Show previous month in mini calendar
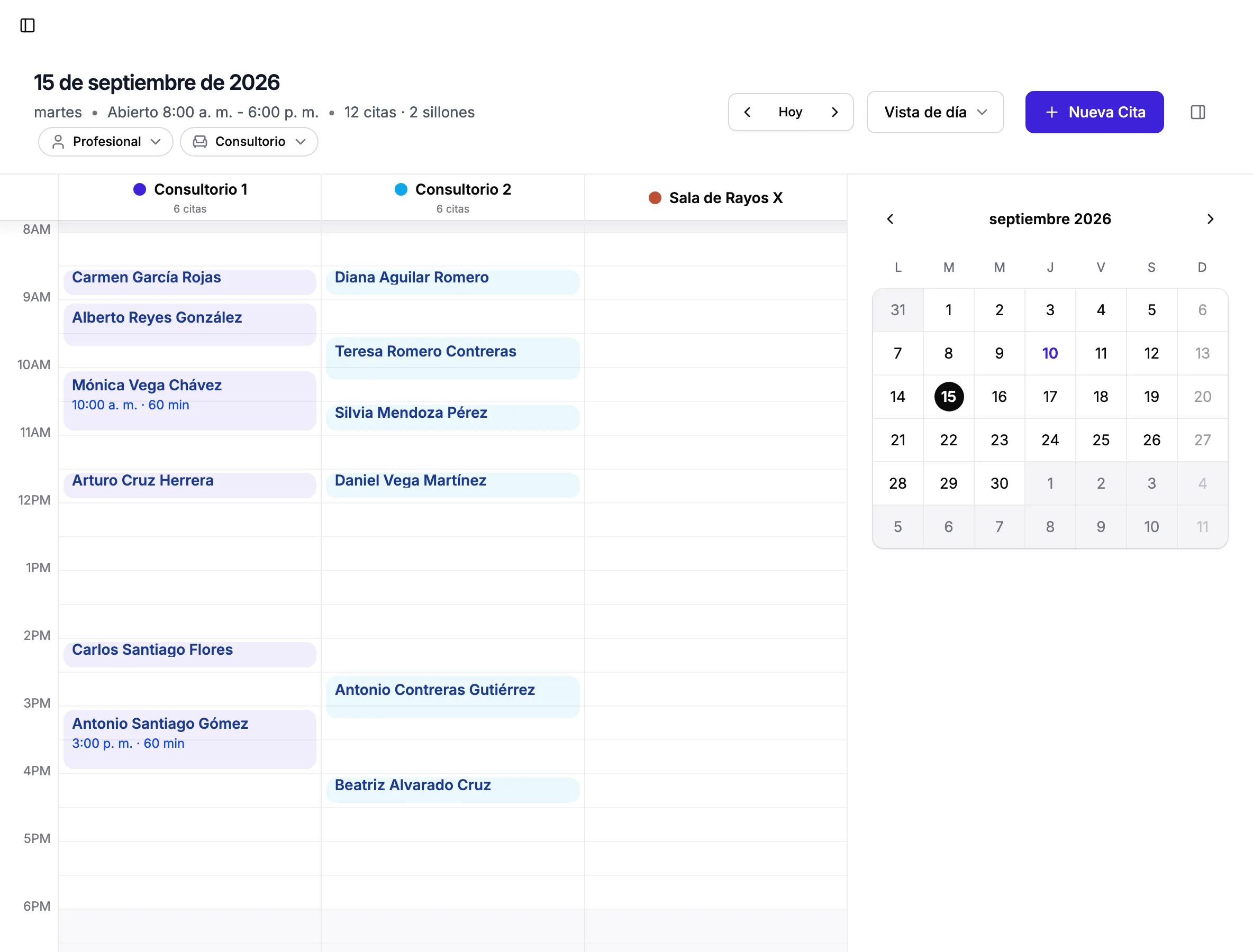1253x952 pixels. point(890,219)
